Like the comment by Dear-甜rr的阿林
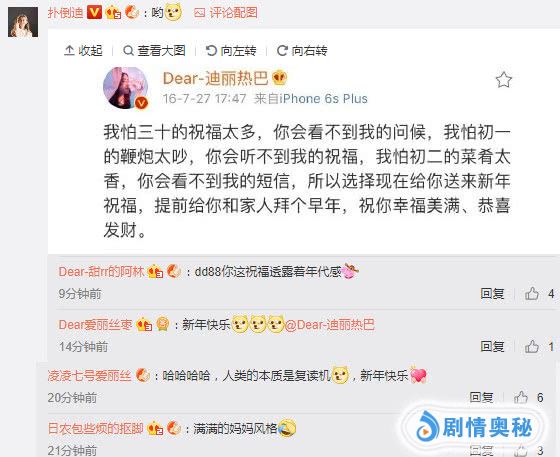Viewport: 560px width, 457px height. tap(532, 294)
